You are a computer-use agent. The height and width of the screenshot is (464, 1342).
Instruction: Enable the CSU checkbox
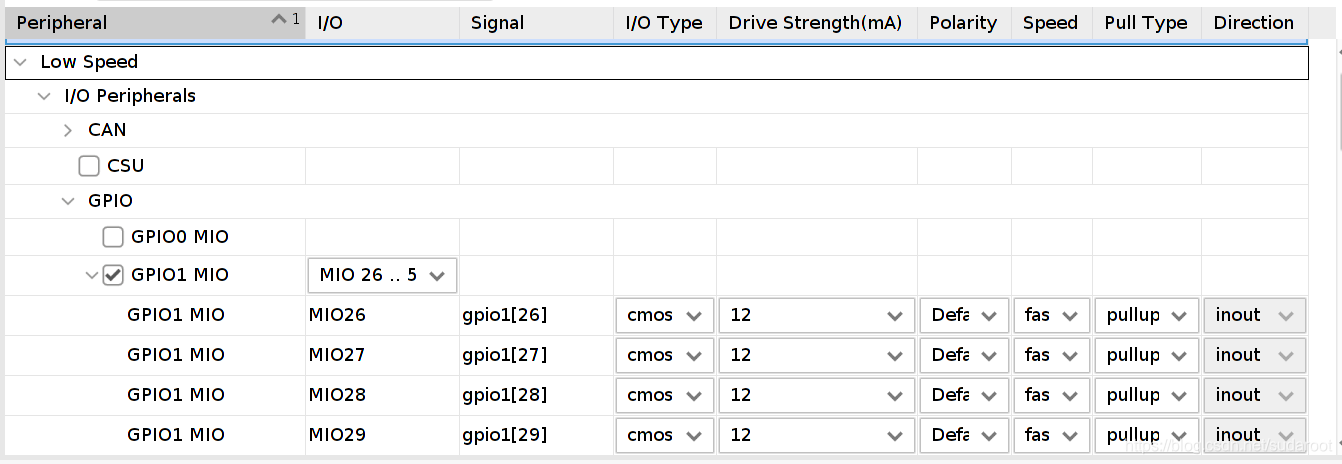point(90,166)
